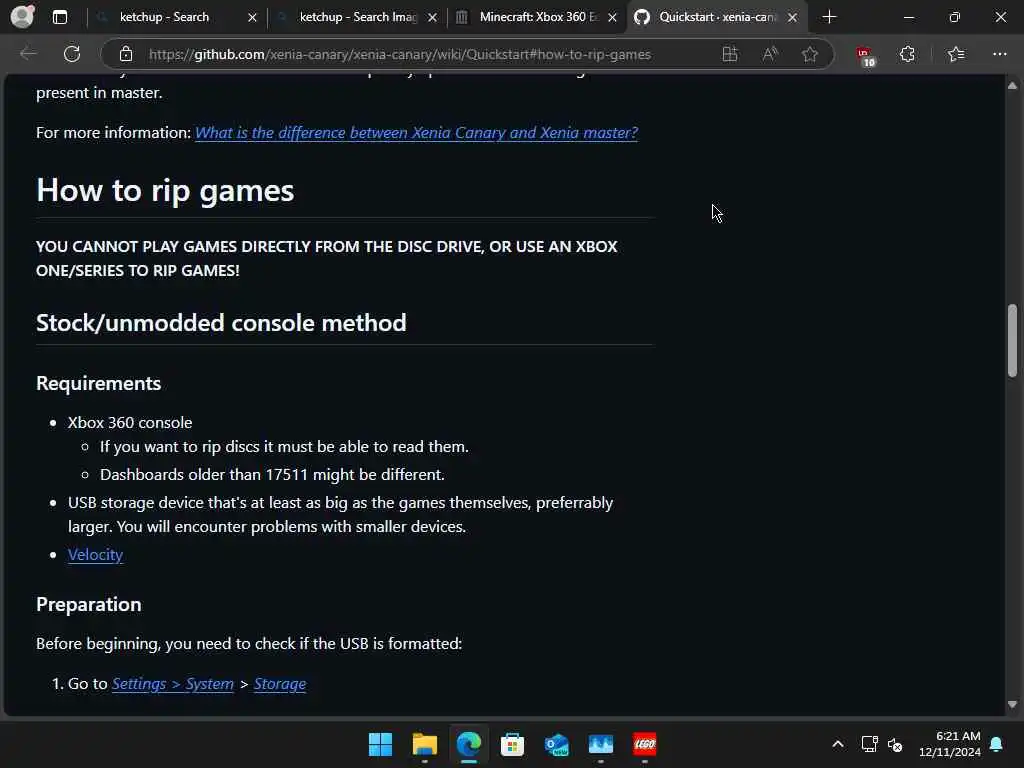Open the Extensions puzzle icon

(x=907, y=54)
